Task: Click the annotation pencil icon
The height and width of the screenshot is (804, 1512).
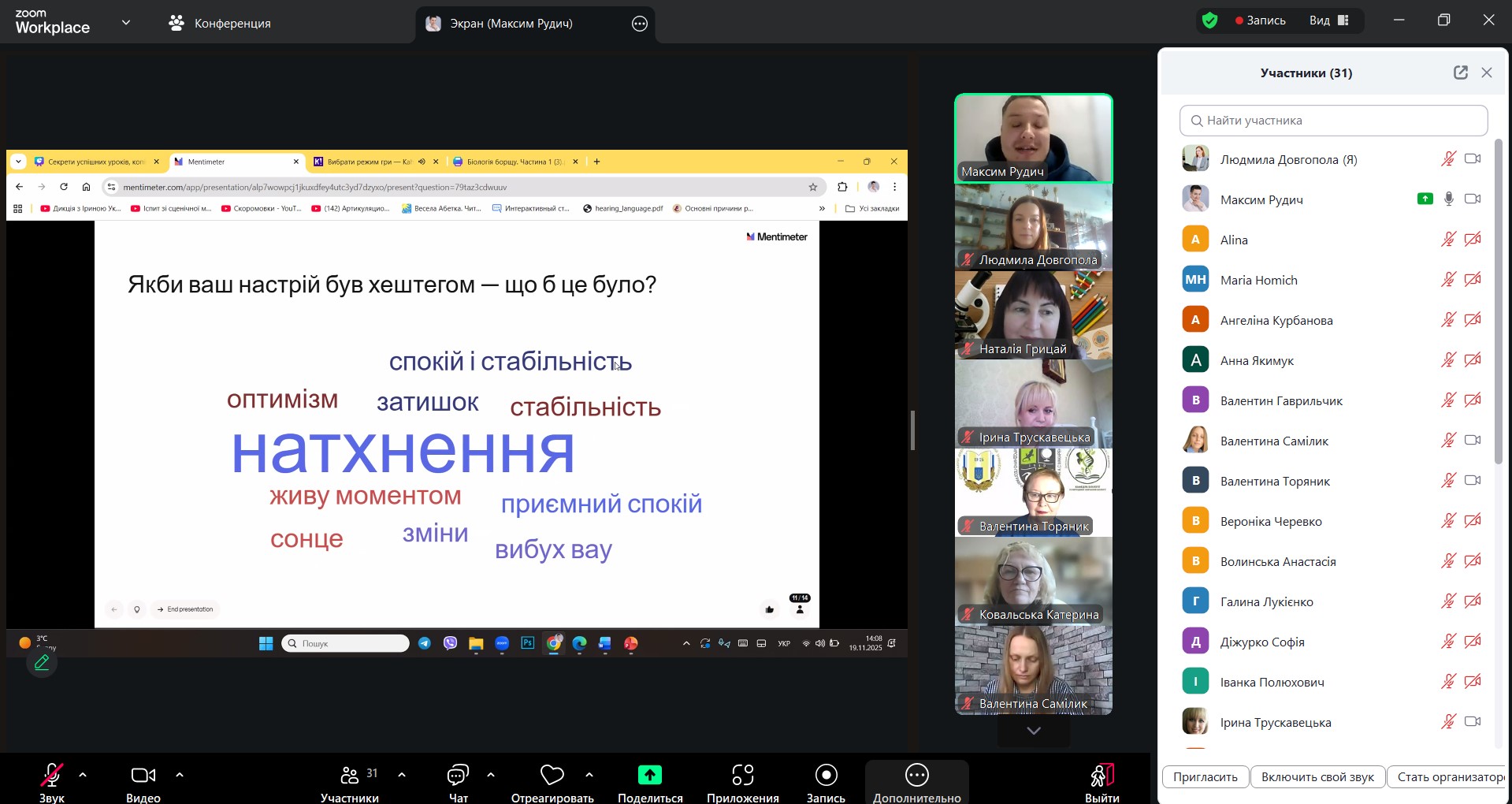Action: tap(42, 663)
